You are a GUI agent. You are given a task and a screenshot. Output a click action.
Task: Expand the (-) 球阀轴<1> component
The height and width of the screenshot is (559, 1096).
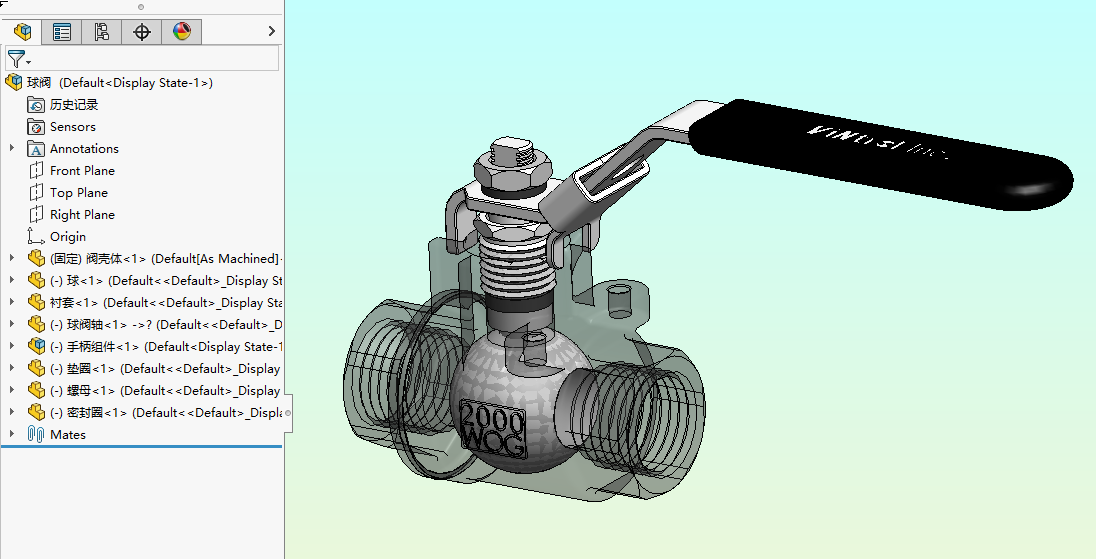pos(12,324)
